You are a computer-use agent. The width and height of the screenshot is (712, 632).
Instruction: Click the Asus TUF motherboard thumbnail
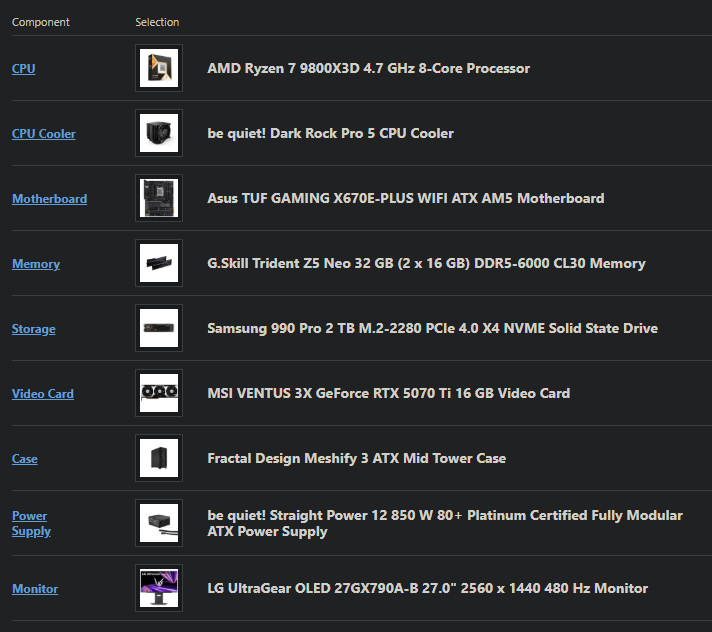tap(159, 198)
